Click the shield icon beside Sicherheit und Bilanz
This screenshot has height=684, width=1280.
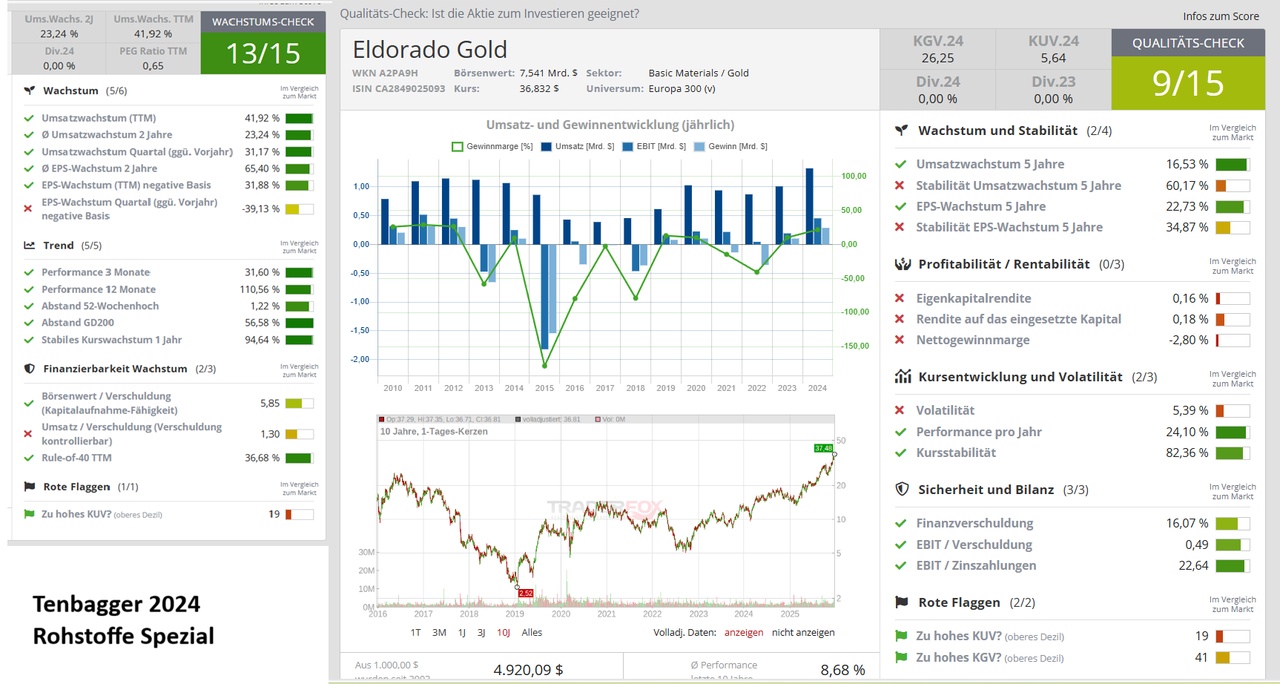[x=901, y=489]
